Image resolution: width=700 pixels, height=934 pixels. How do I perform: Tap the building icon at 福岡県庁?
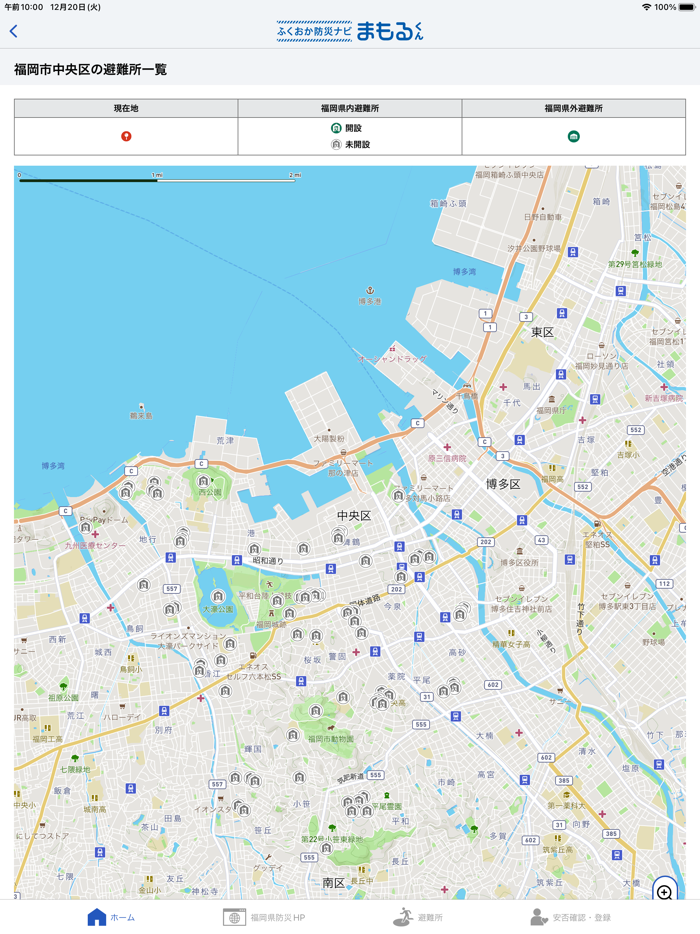[552, 399]
